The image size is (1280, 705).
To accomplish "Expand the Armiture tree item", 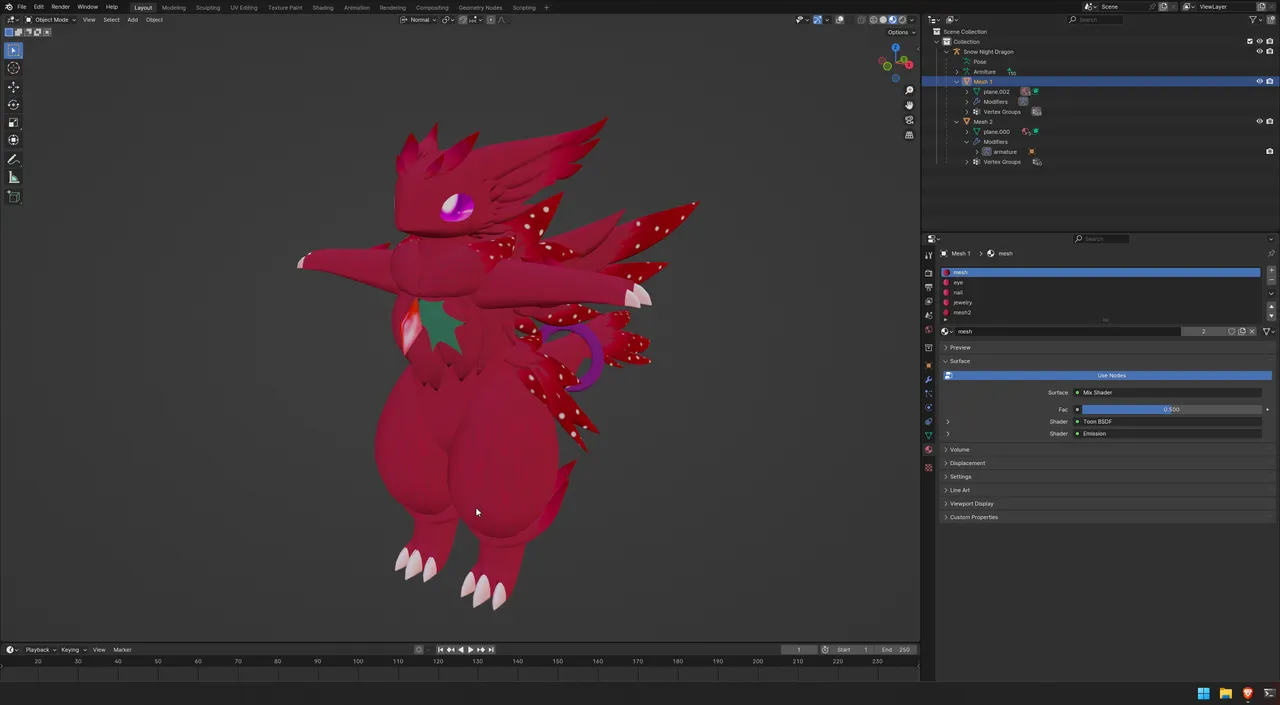I will click(957, 72).
